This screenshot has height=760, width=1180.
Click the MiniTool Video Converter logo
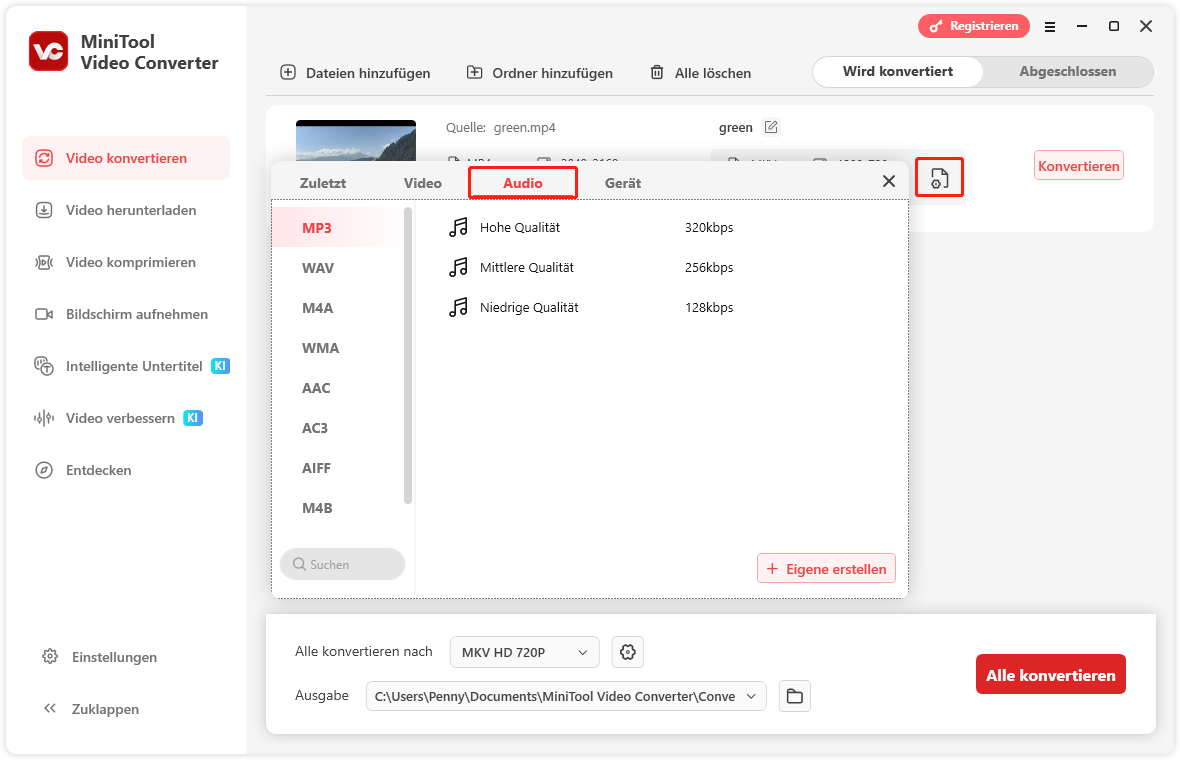[x=48, y=51]
